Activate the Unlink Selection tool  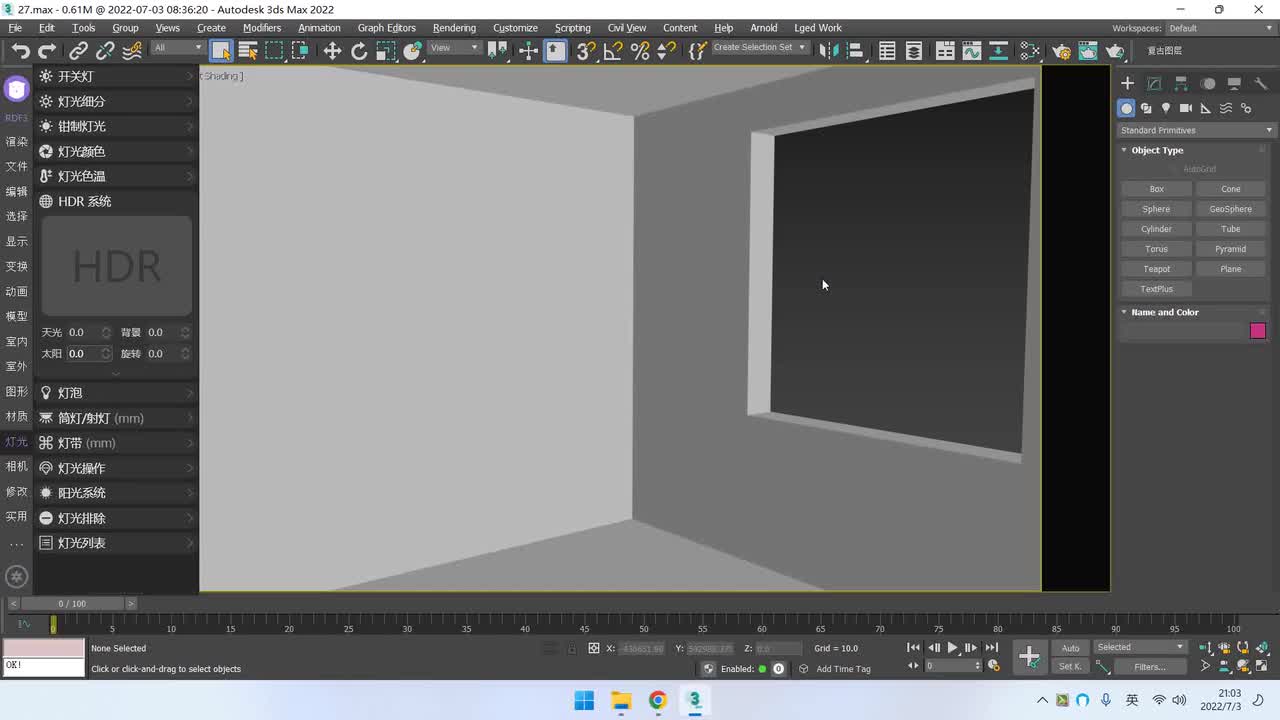(x=105, y=51)
